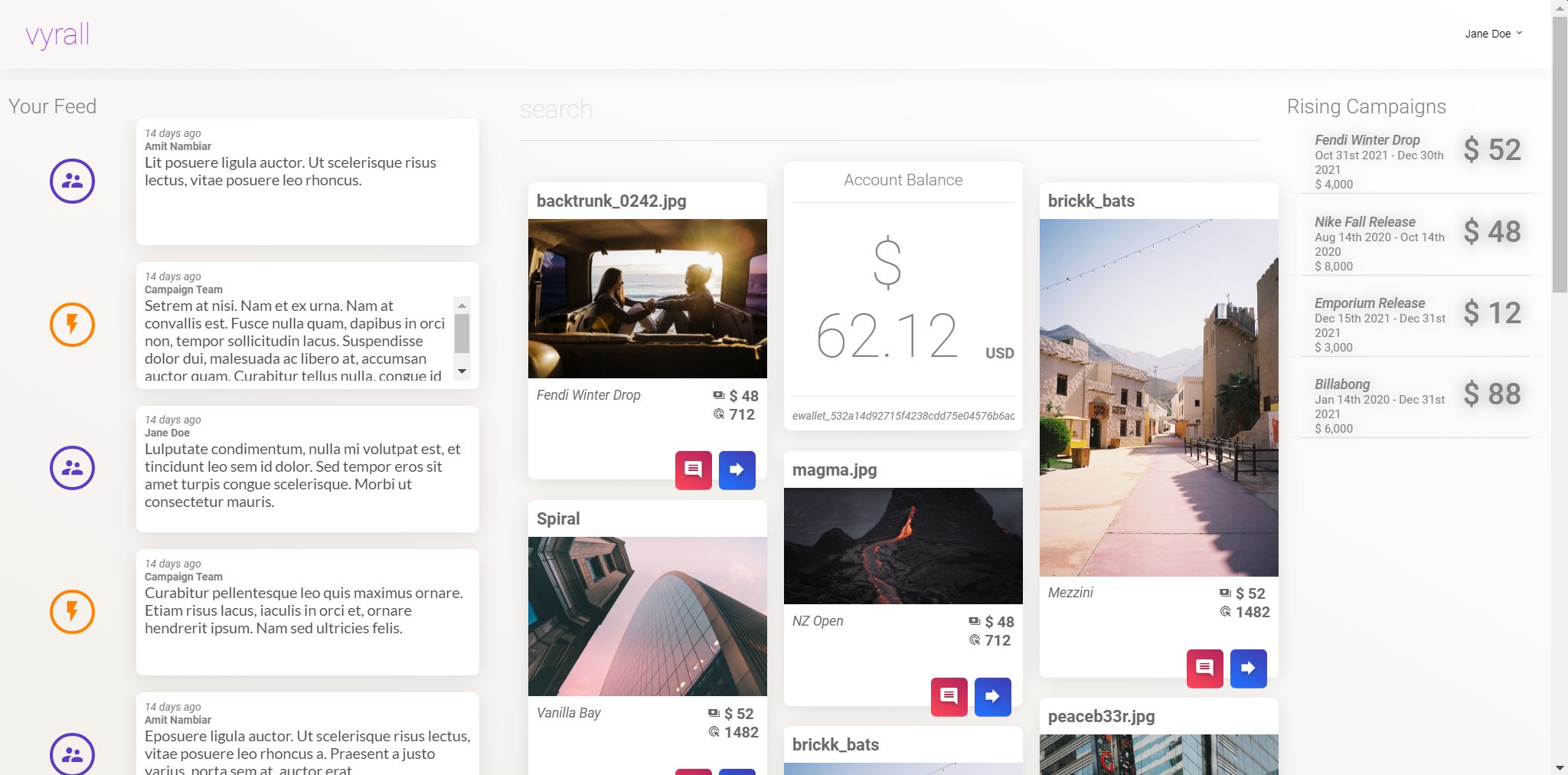
Task: Click the lightning icon beside Curabitur pellentesque post
Action: [72, 611]
